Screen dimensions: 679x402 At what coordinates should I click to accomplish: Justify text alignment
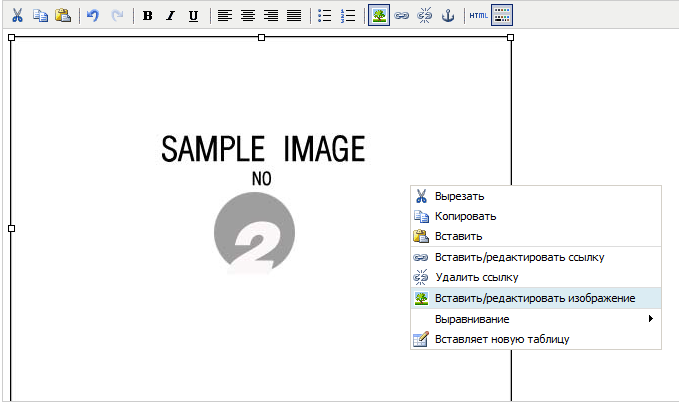pos(294,16)
